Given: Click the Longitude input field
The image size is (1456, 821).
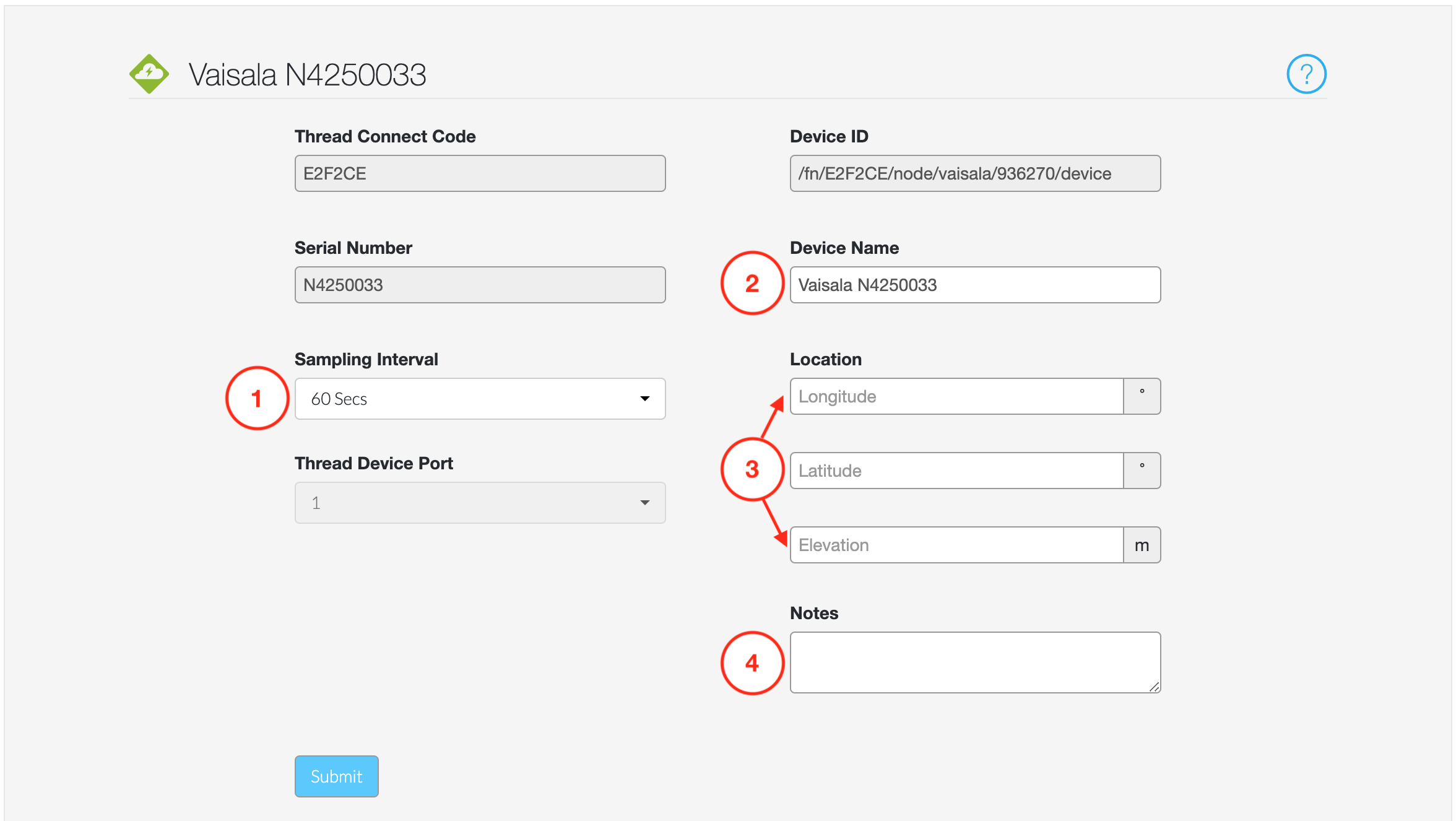Looking at the screenshot, I should pos(957,396).
